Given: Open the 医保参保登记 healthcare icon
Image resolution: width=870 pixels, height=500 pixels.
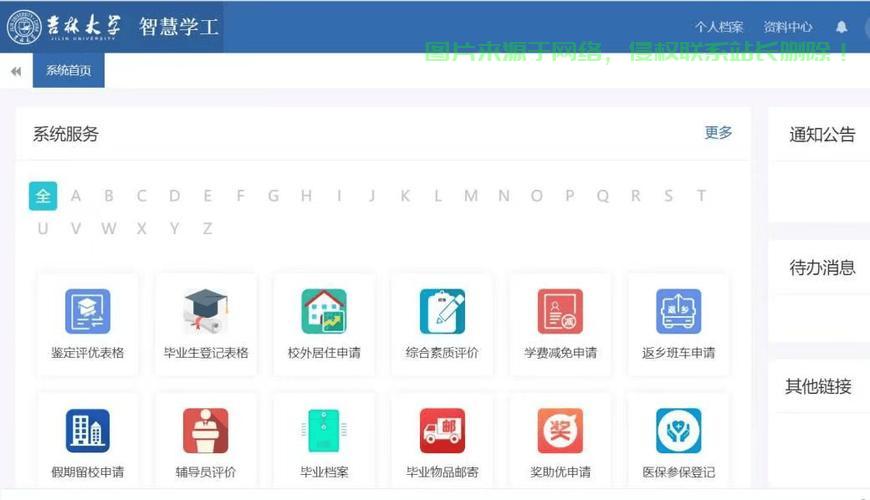Looking at the screenshot, I should point(679,431).
